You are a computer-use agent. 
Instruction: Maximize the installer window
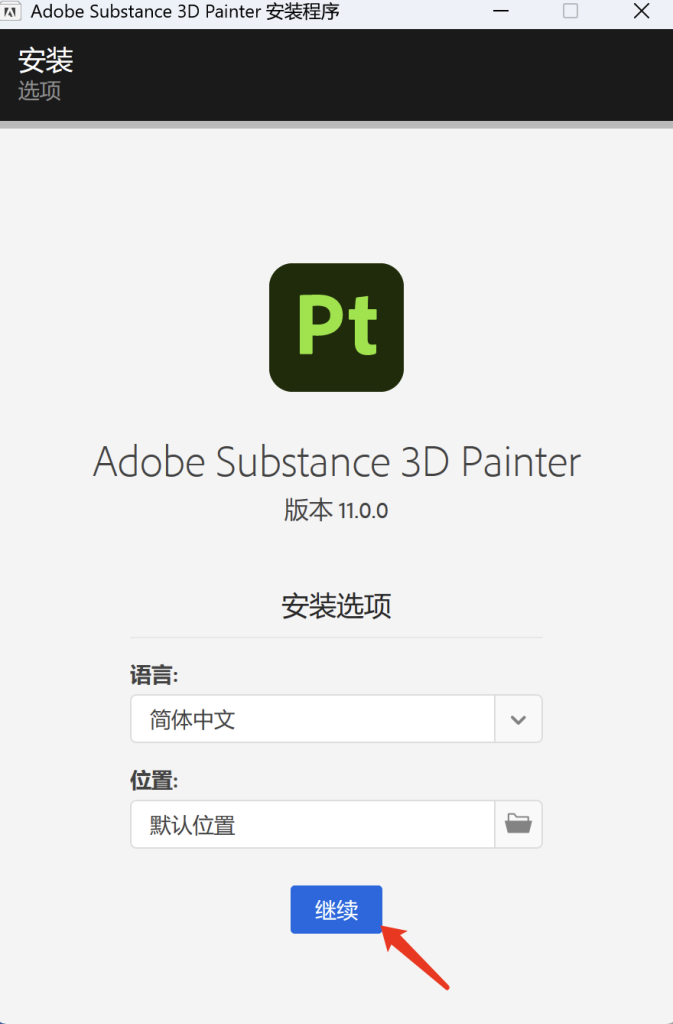(x=570, y=12)
